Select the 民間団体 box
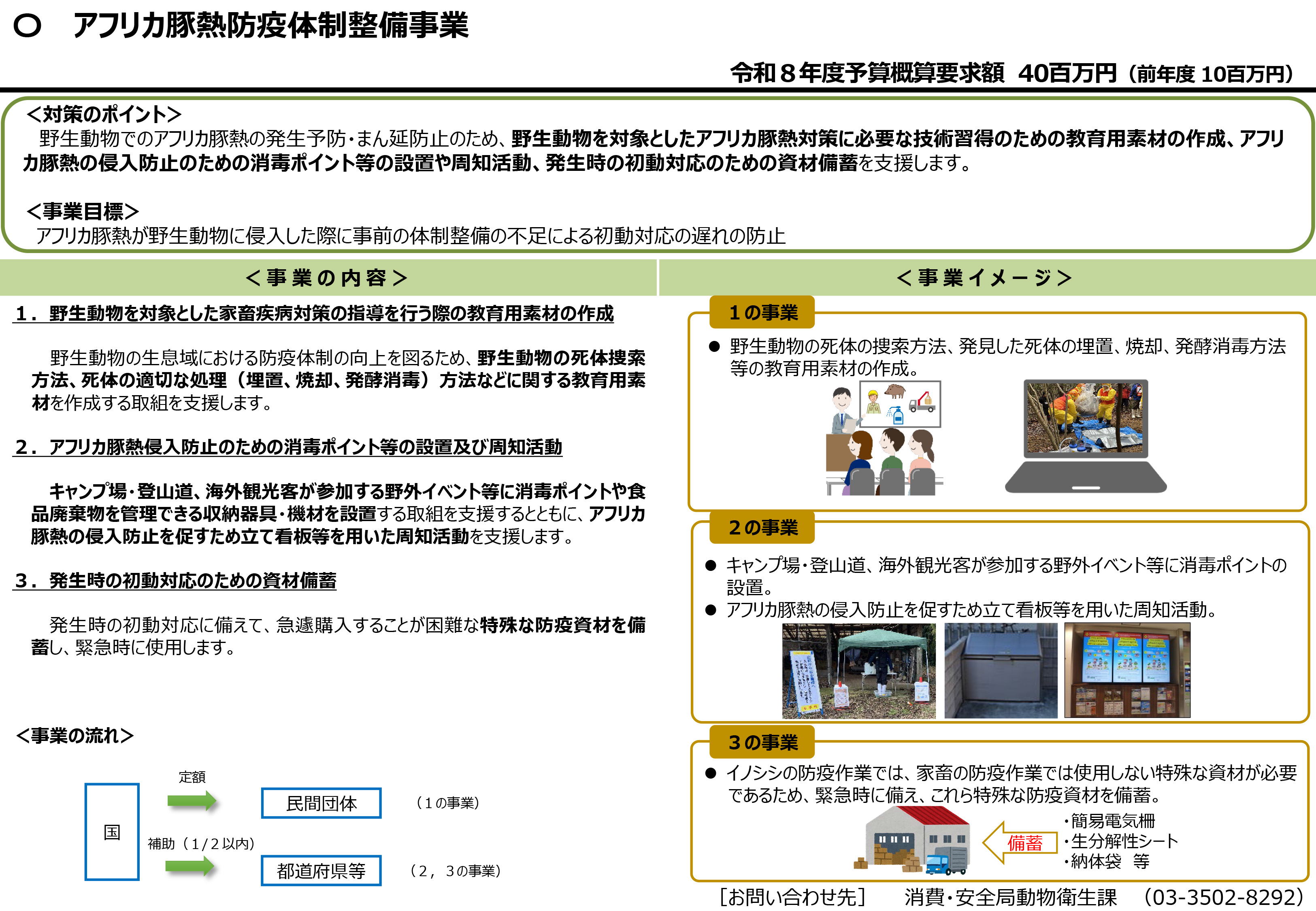This screenshot has height=911, width=1316. 321,803
